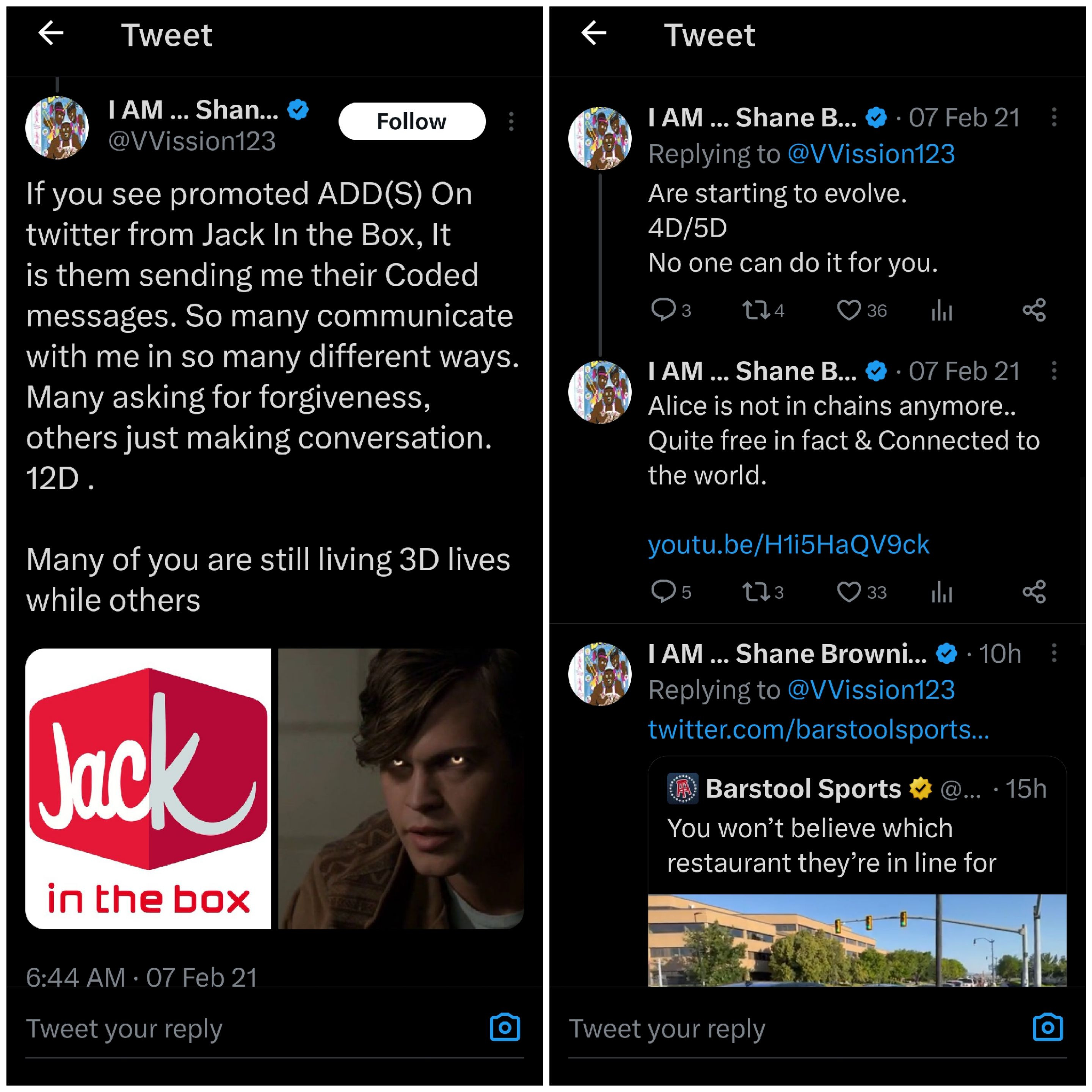
Task: View analytics for "Are starting to evolve" tweet
Action: (941, 310)
